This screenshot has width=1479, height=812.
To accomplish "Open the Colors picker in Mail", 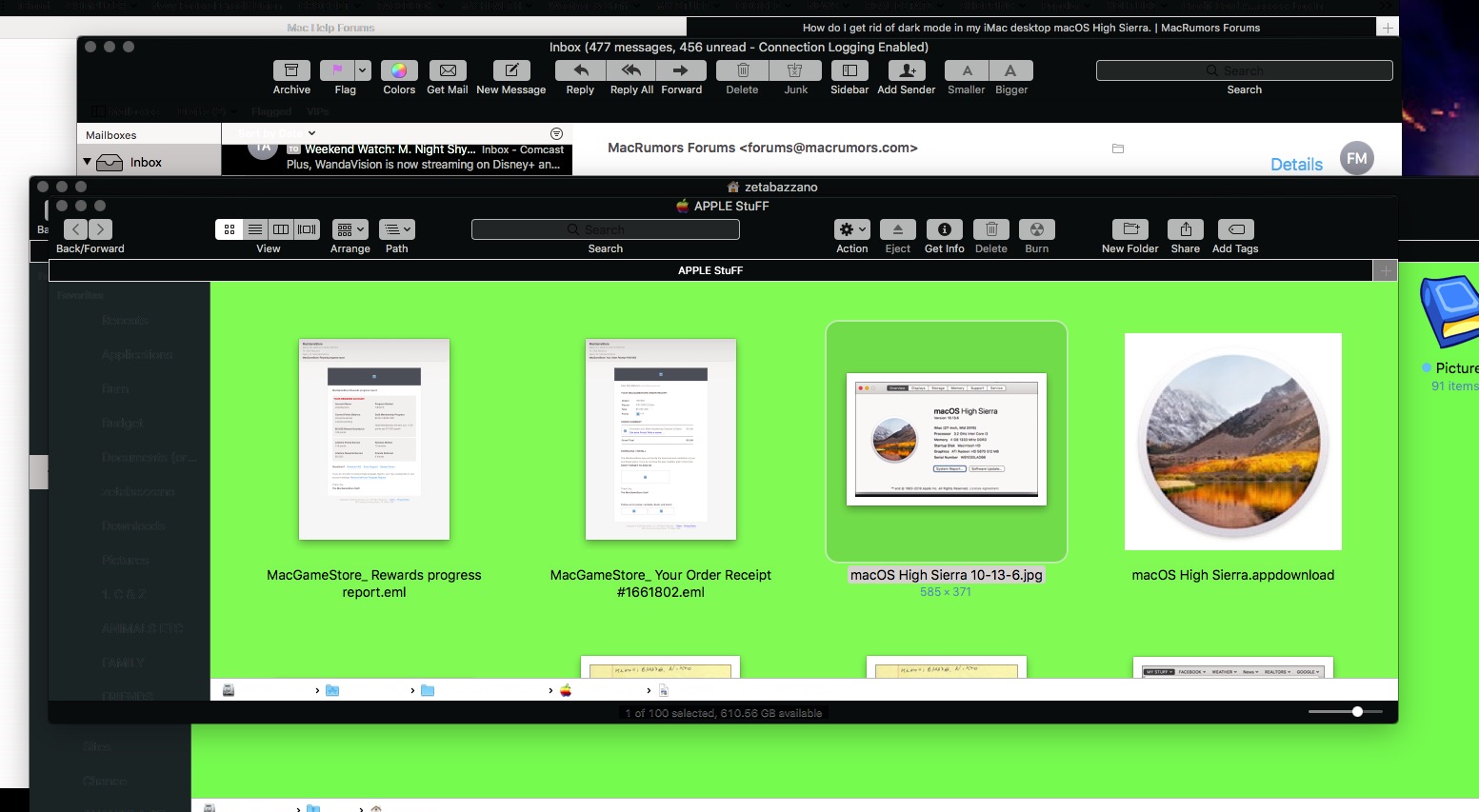I will (x=399, y=70).
